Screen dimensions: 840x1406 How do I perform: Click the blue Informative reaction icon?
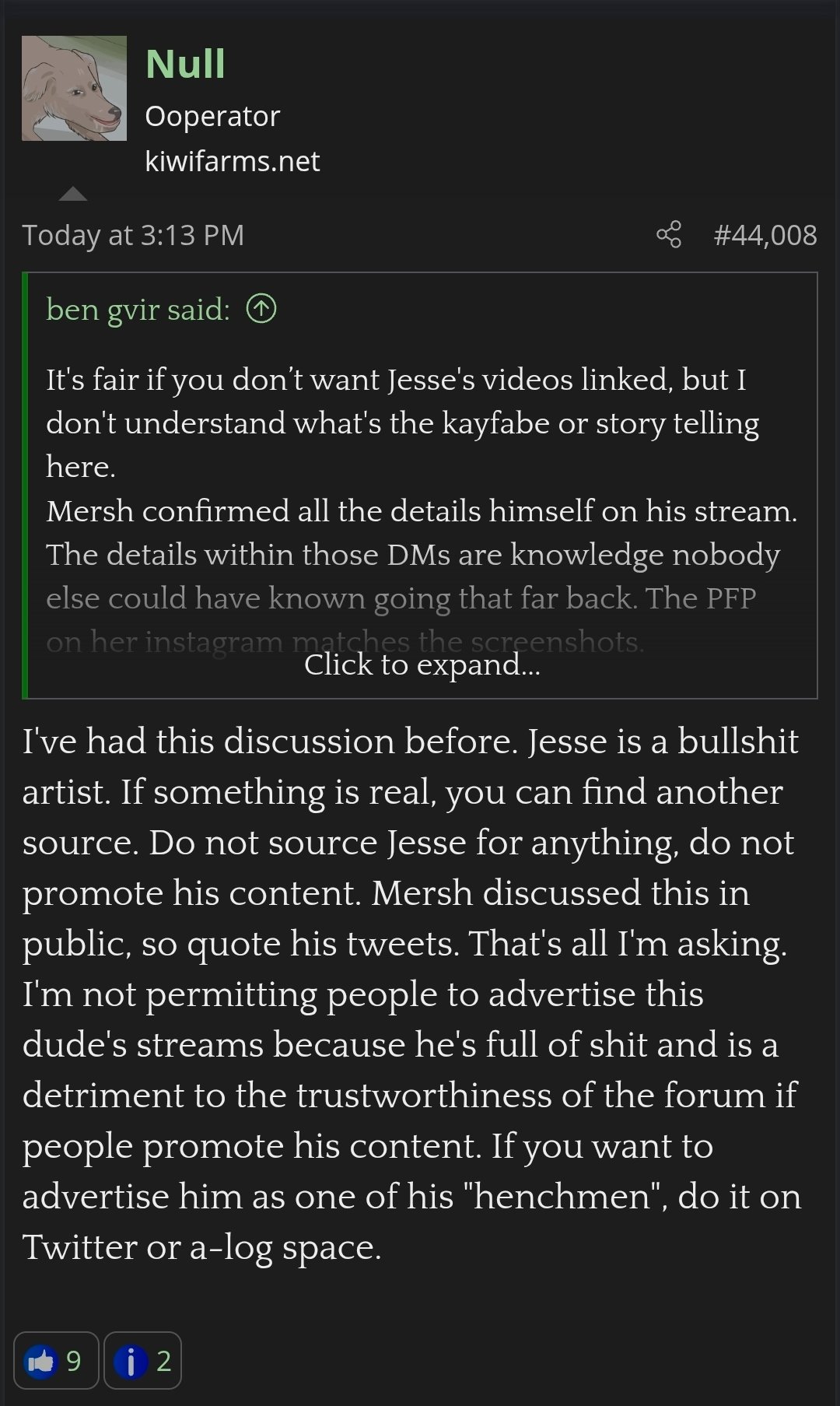click(131, 1361)
